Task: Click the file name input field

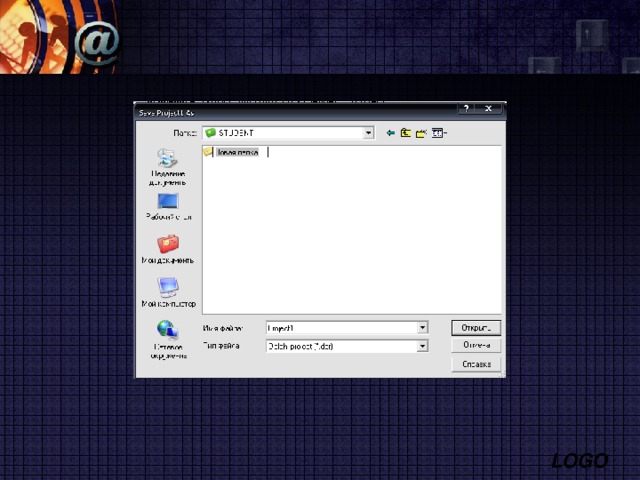Action: point(340,327)
